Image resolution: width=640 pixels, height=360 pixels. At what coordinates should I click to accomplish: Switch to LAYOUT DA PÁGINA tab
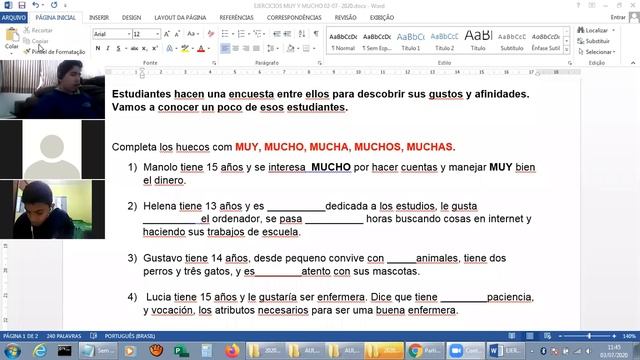click(x=180, y=18)
